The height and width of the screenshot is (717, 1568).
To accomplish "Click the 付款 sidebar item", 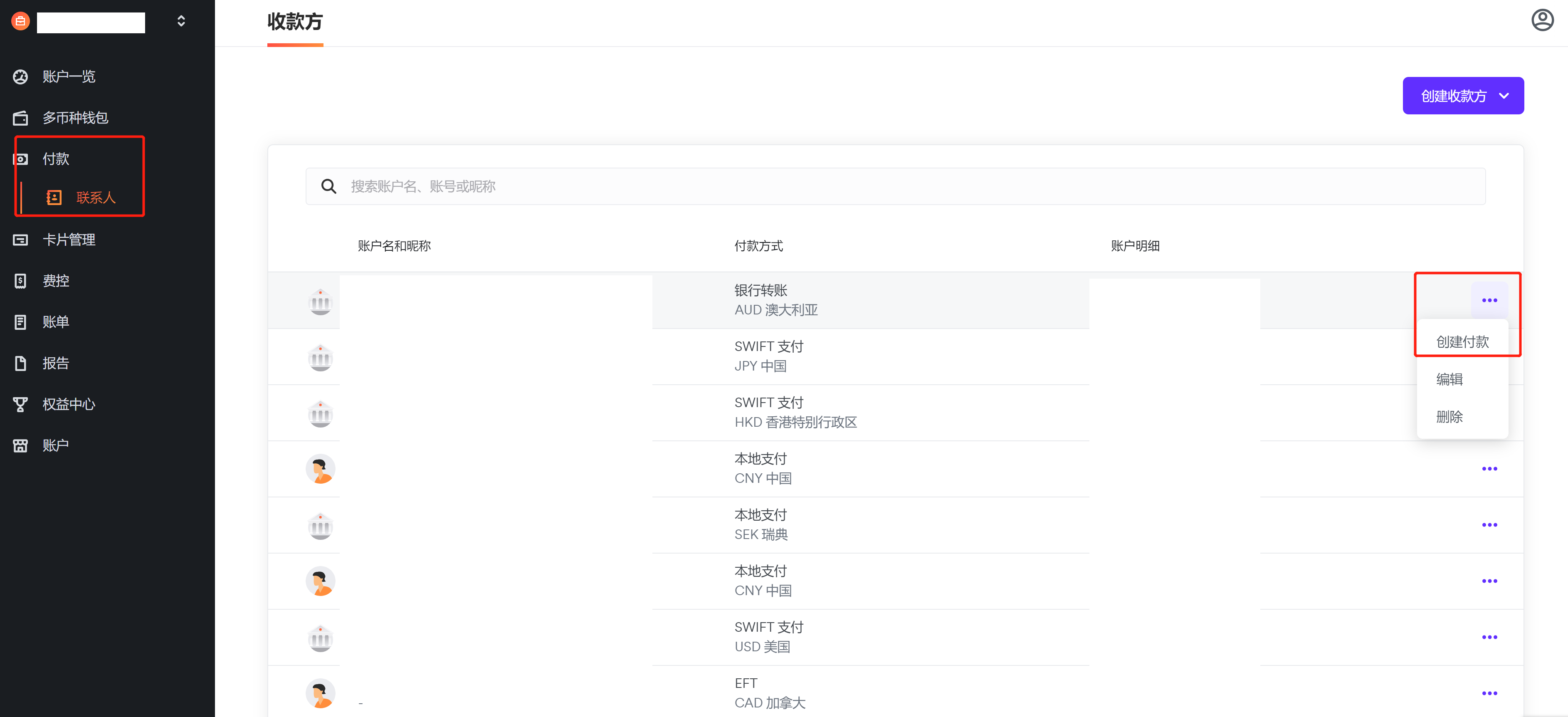I will [56, 159].
